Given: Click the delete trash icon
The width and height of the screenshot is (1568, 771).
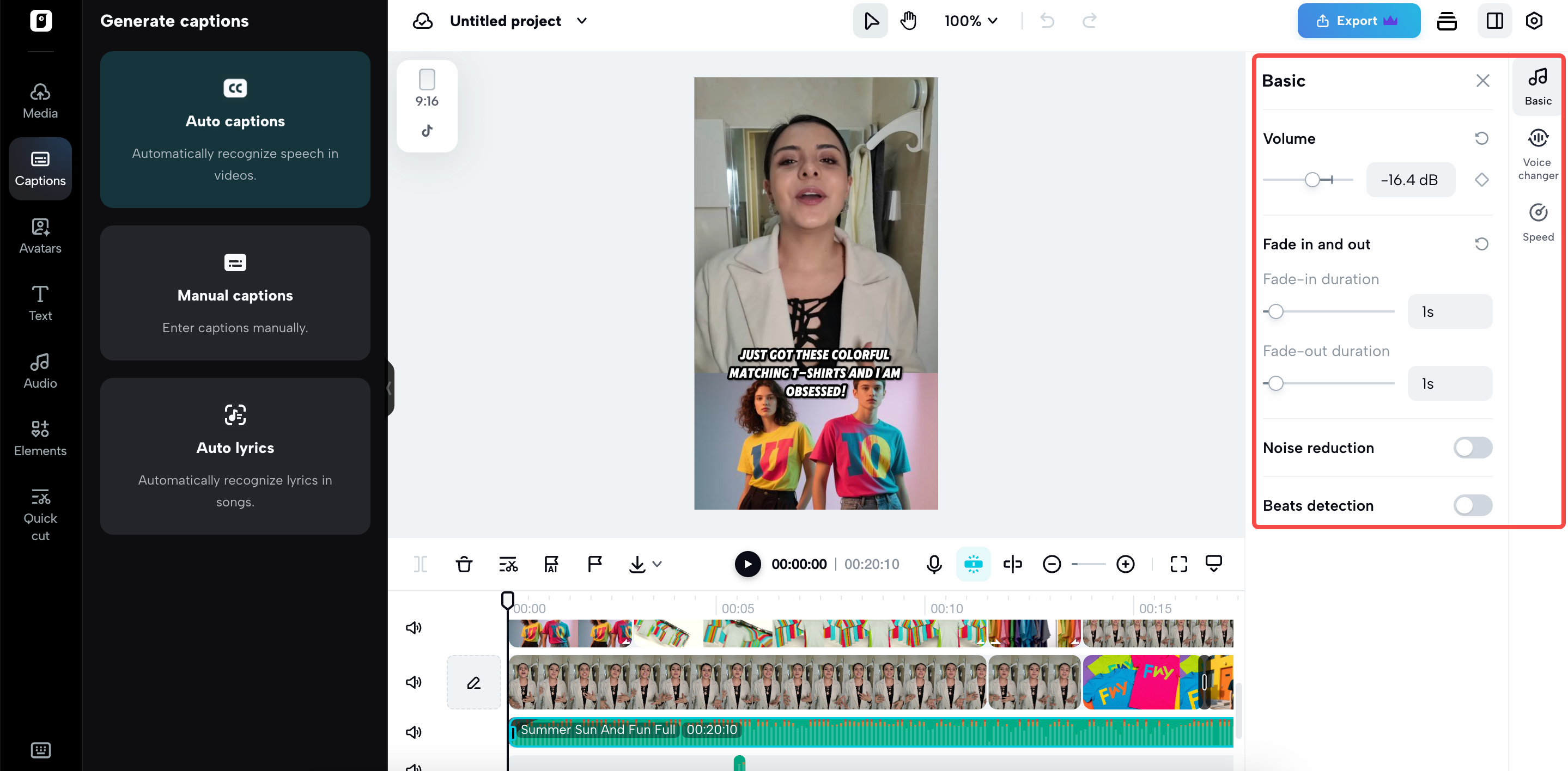Looking at the screenshot, I should click(464, 564).
